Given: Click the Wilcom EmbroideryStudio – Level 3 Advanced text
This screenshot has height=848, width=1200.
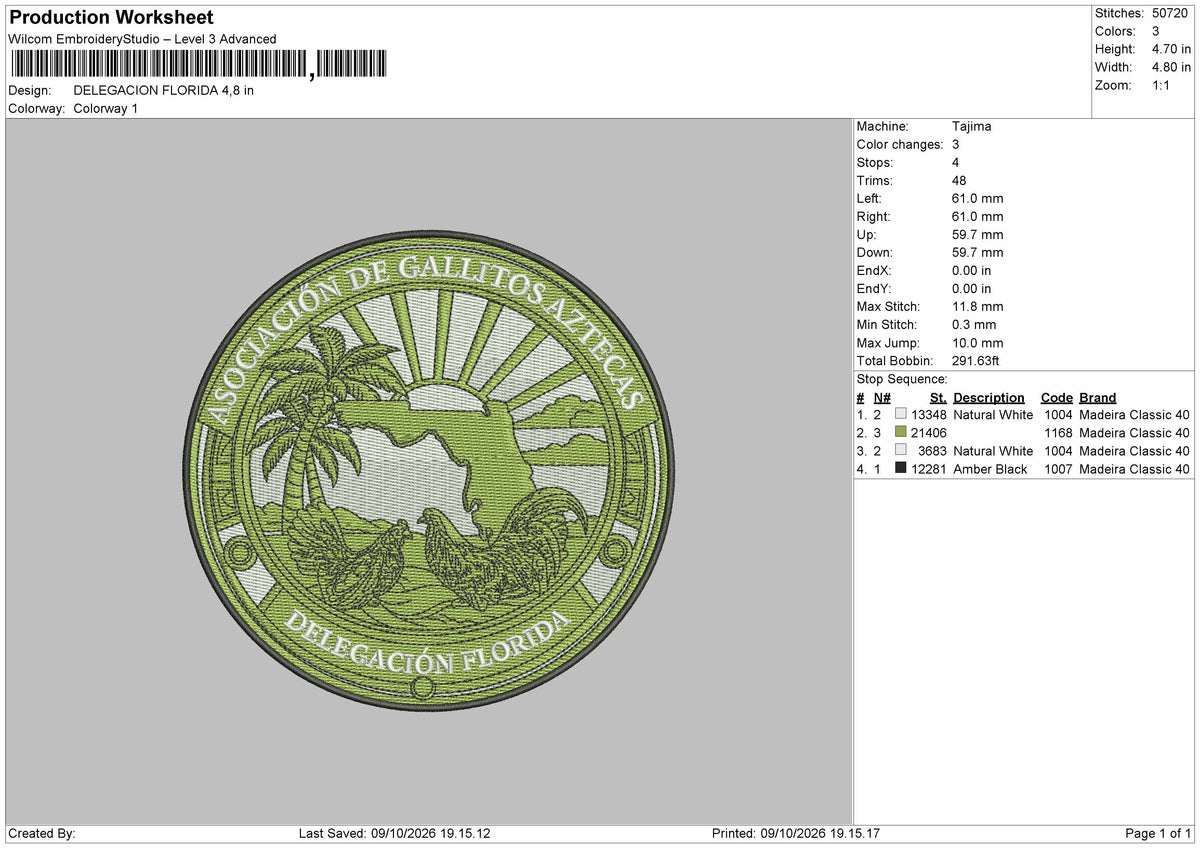Looking at the screenshot, I should coord(142,39).
